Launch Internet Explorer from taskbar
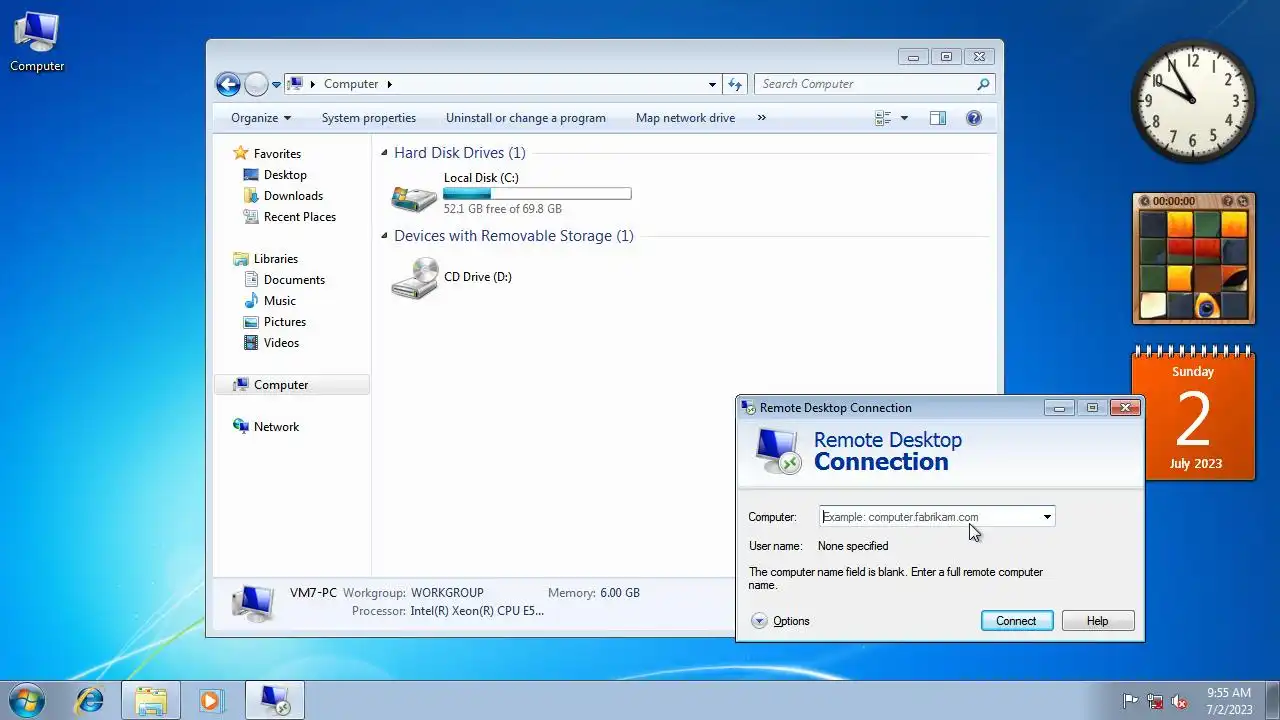The height and width of the screenshot is (720, 1280). click(90, 700)
